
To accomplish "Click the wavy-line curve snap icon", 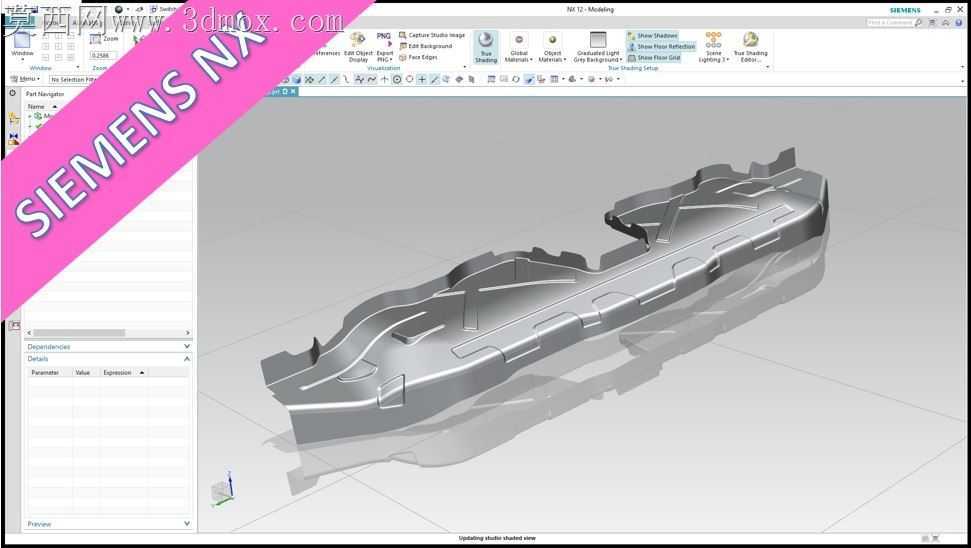I will coord(372,79).
